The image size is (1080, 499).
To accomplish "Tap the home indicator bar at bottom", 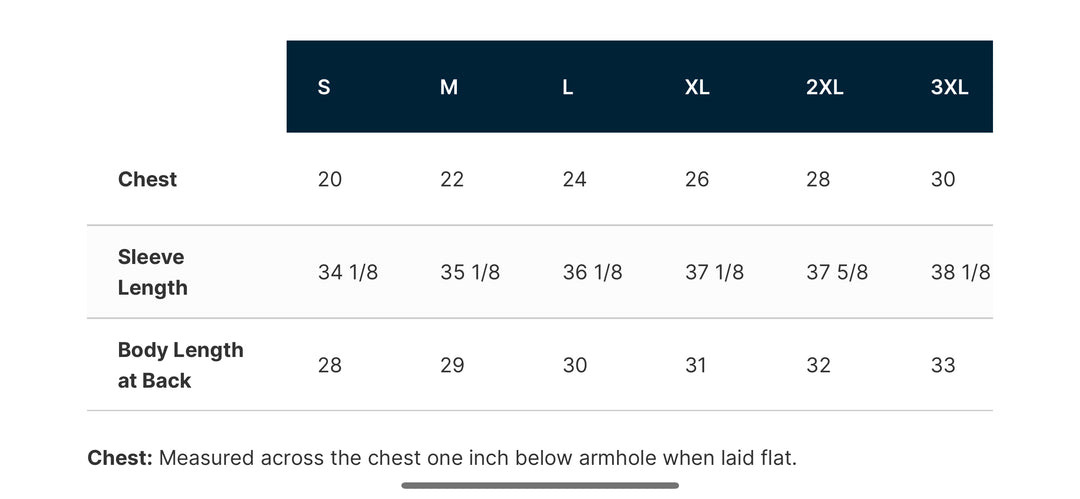I will click(540, 486).
